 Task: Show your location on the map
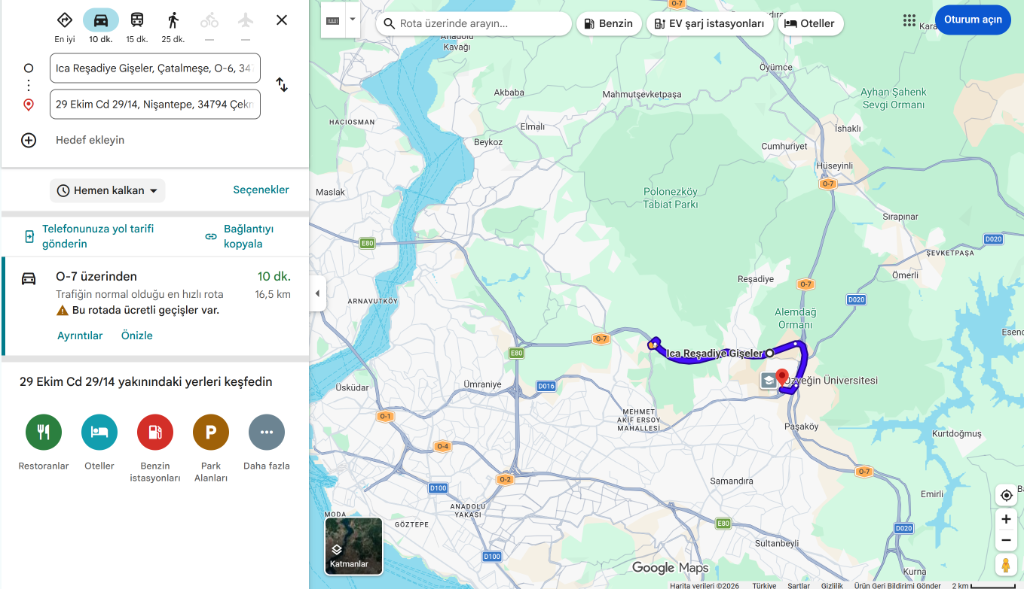coord(1006,495)
